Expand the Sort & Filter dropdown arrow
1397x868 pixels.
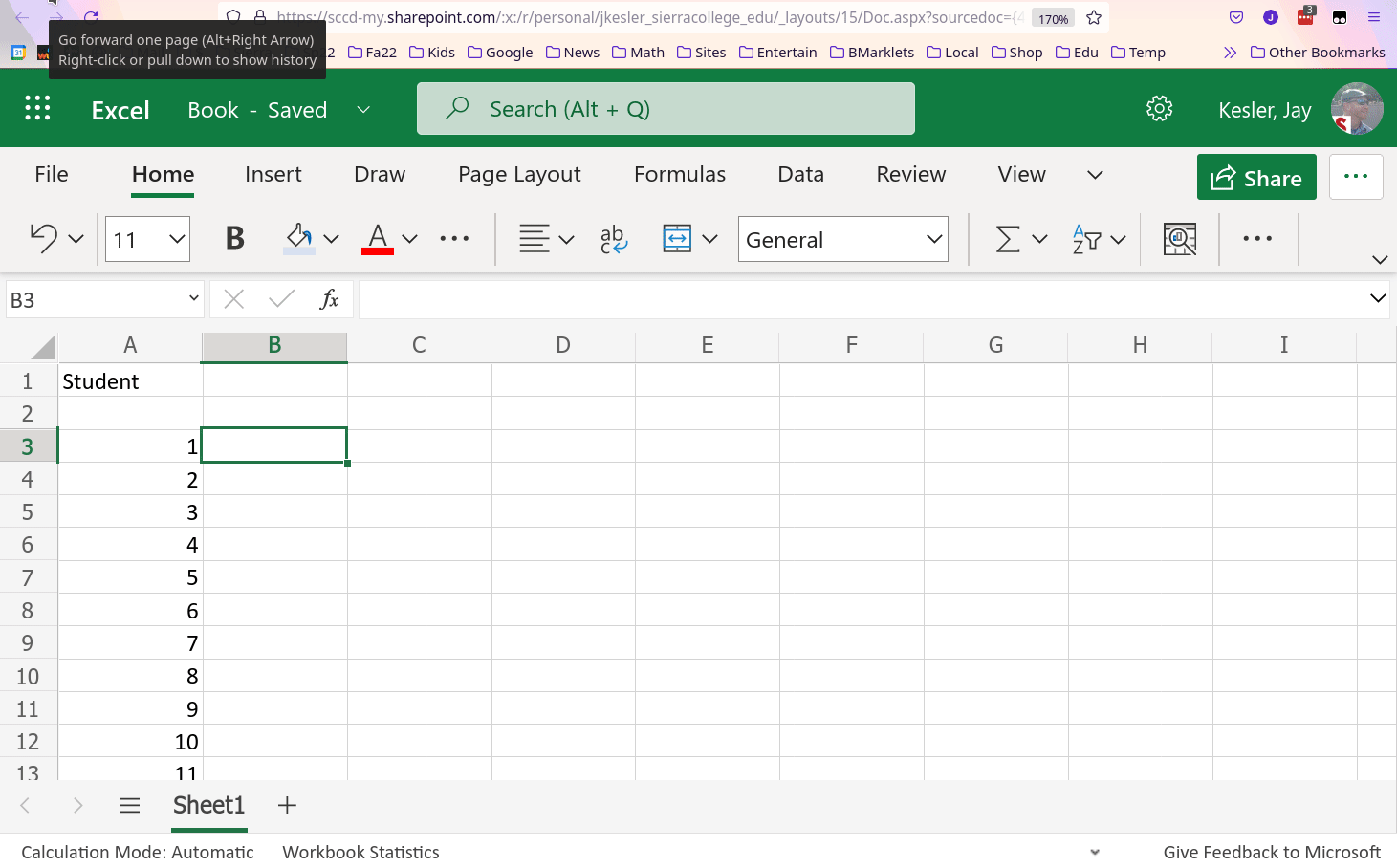1118,239
